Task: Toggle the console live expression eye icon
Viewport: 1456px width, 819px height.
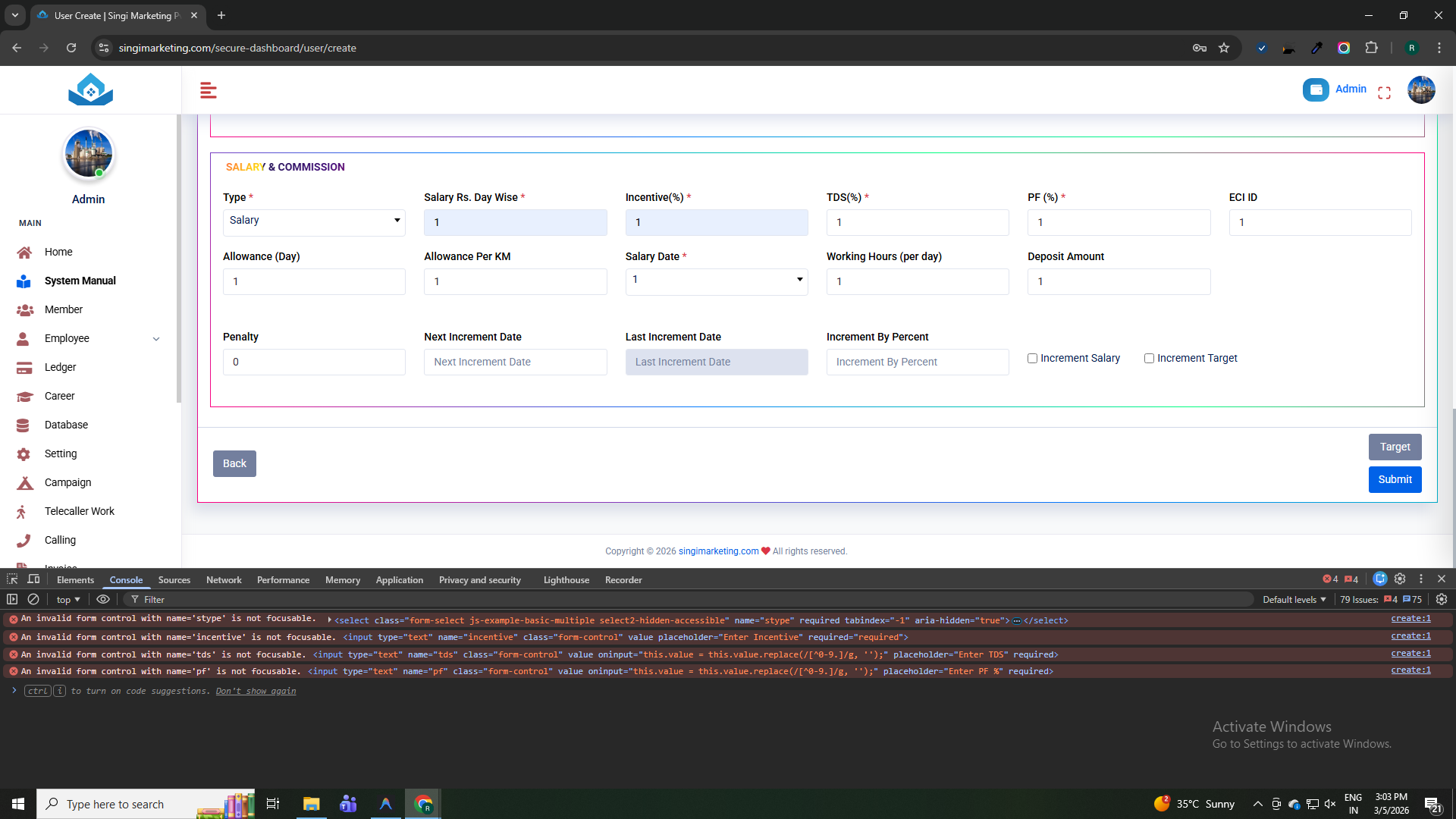Action: (103, 599)
